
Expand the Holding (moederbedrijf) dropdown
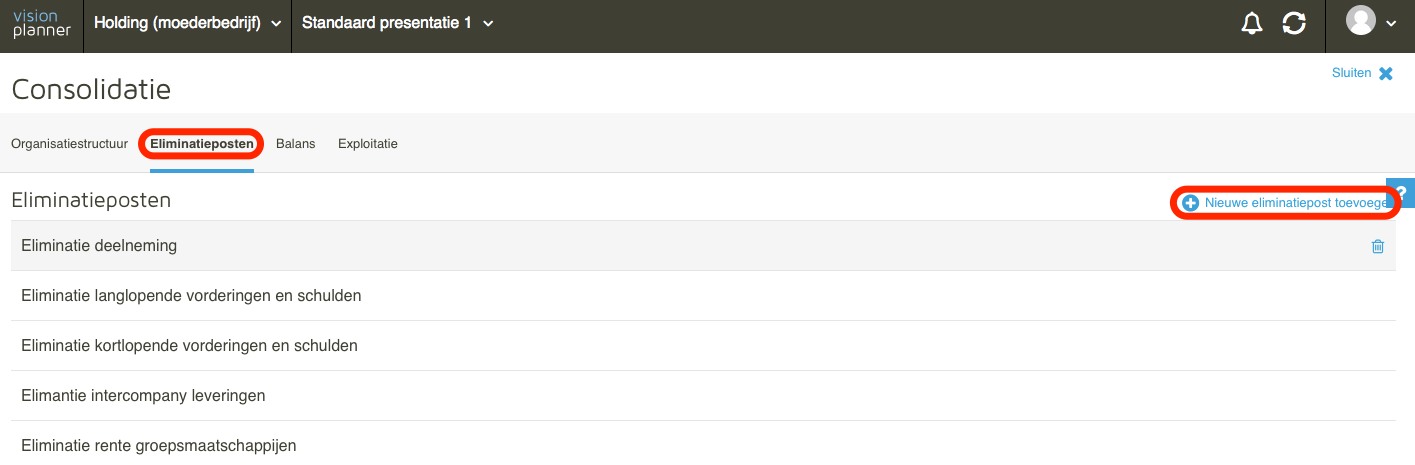point(188,23)
